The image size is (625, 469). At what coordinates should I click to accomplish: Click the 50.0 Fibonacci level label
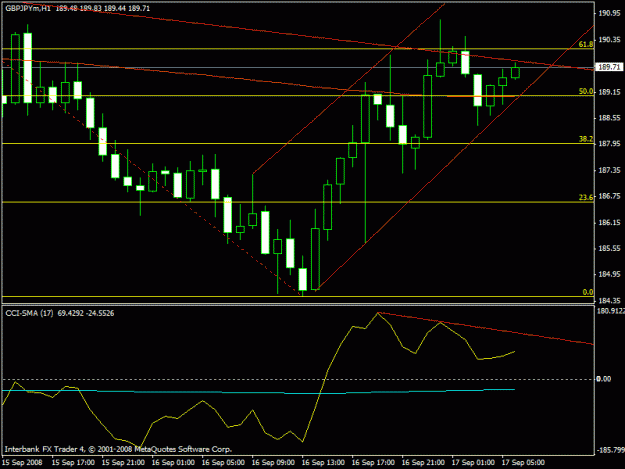click(586, 91)
